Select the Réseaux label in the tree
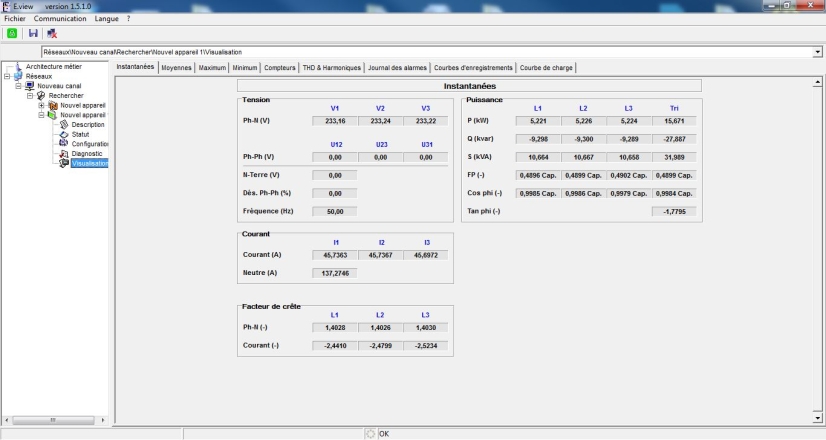 click(39, 76)
